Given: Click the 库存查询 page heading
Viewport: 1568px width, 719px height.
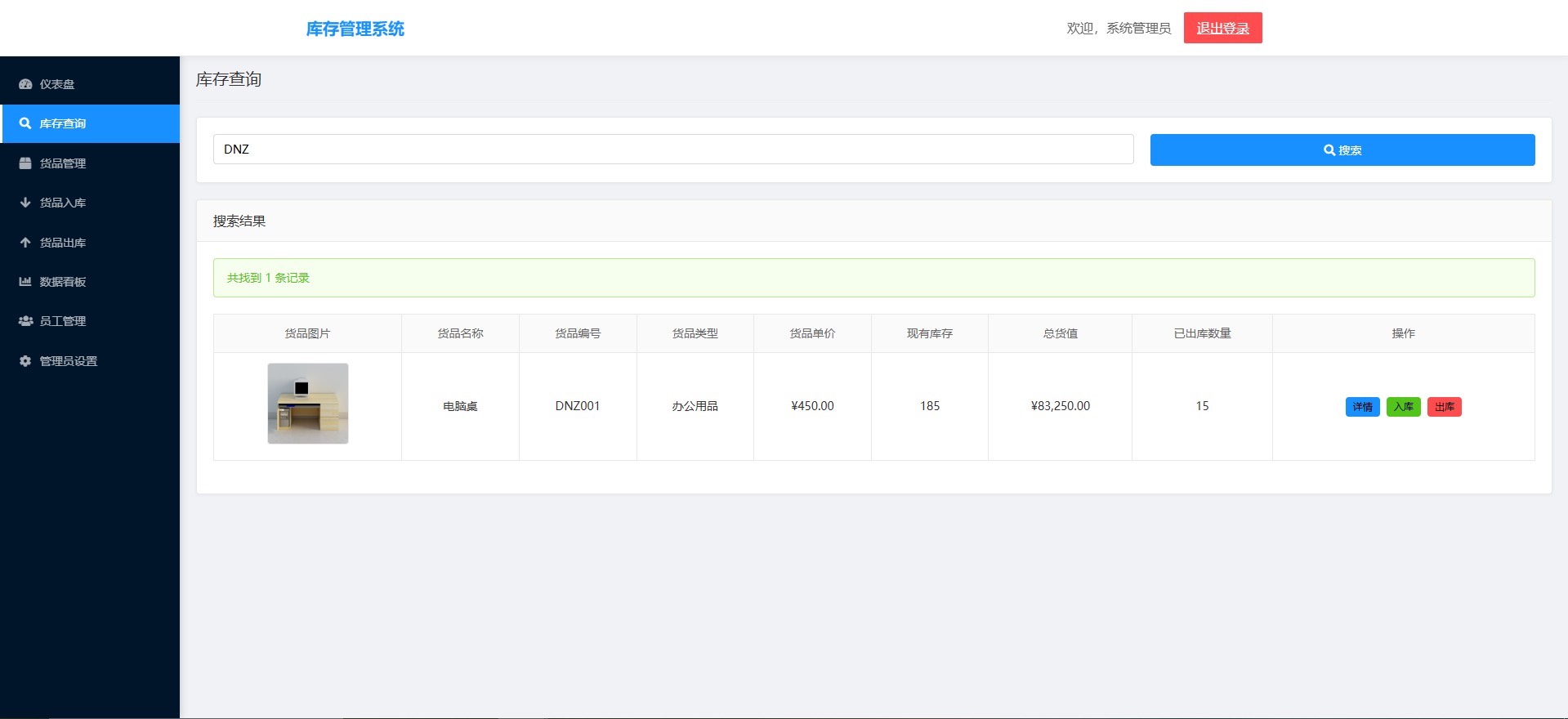Looking at the screenshot, I should coord(229,79).
